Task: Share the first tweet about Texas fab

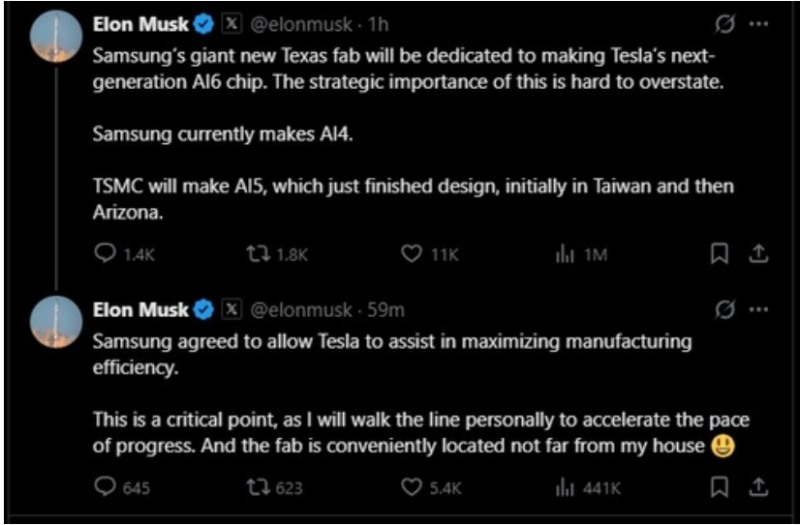Action: point(758,255)
